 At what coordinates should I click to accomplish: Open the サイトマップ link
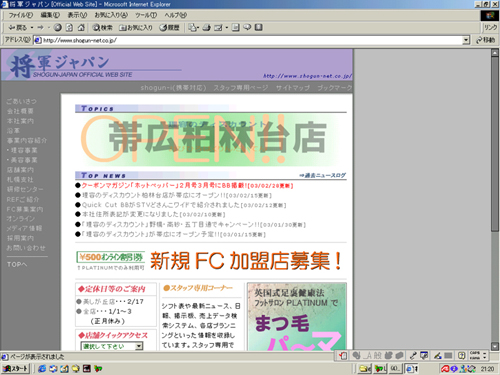pos(293,88)
